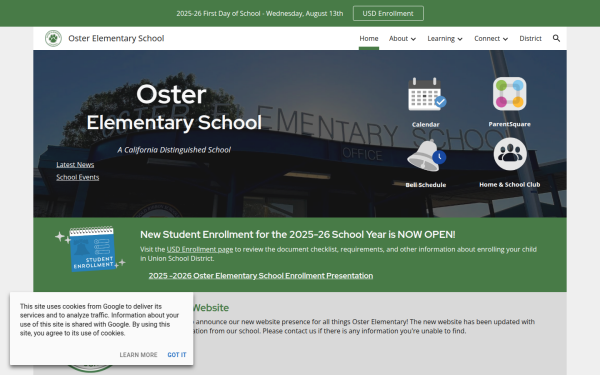Open the ParentSquare icon
This screenshot has width=600, height=375.
(x=509, y=94)
